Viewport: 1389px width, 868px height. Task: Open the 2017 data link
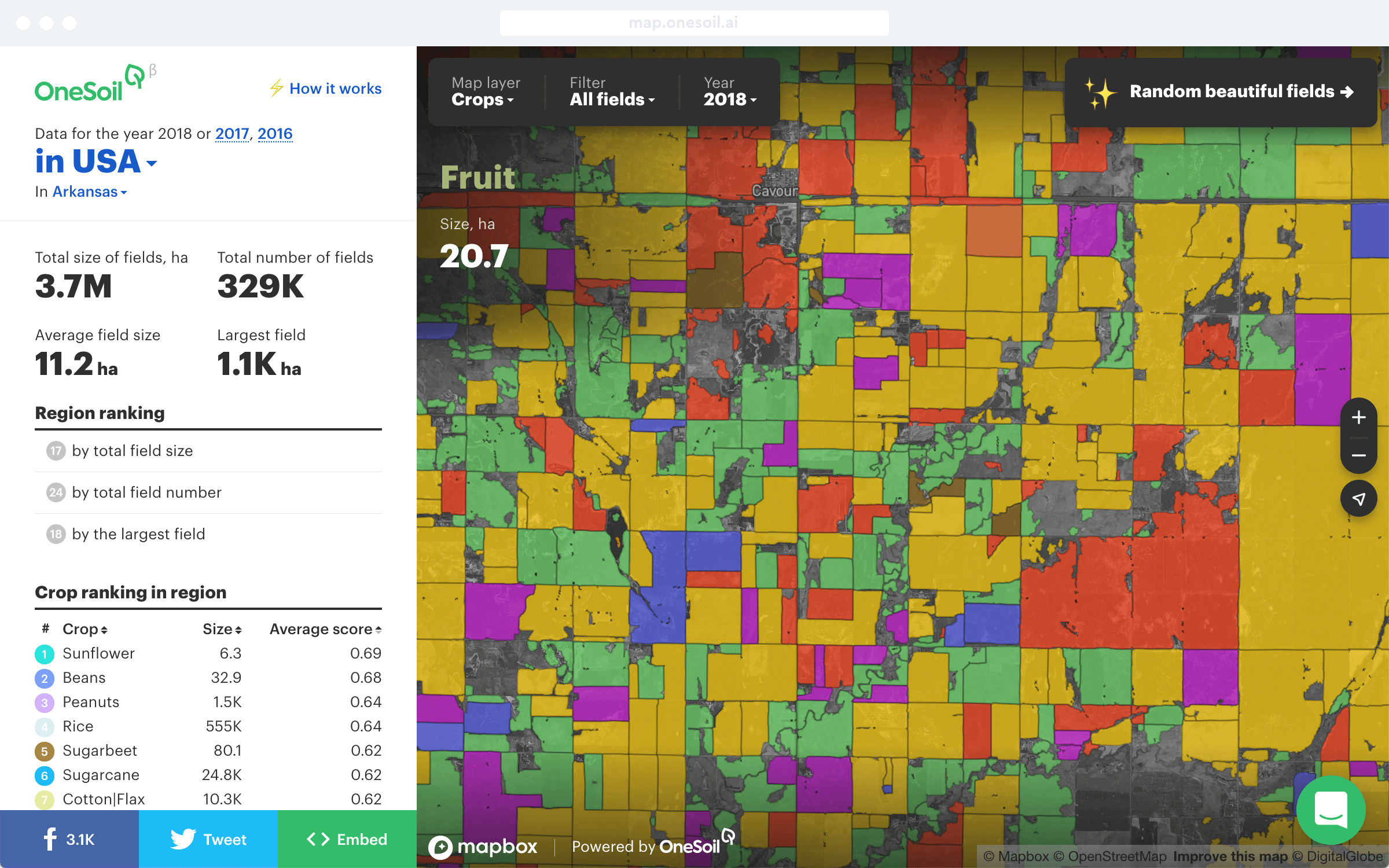(232, 134)
